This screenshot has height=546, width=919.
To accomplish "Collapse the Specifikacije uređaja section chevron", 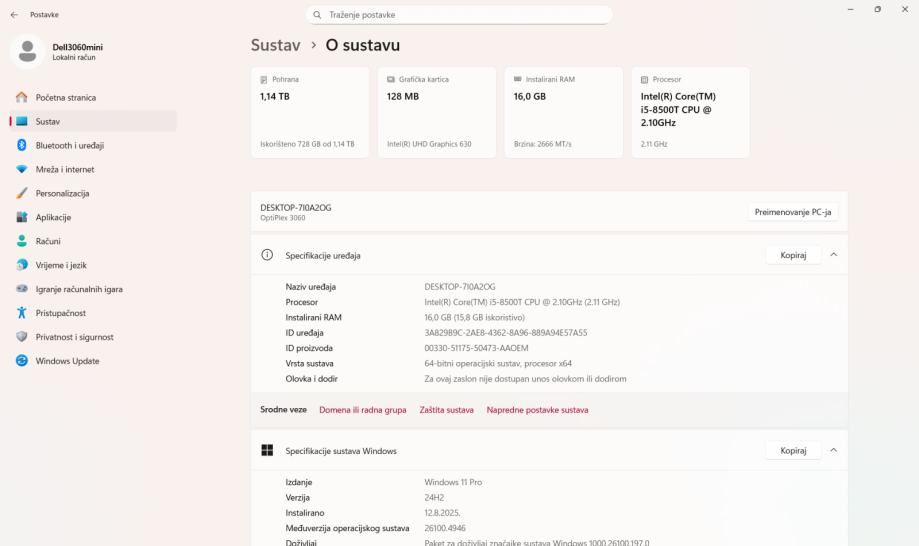I will [x=834, y=255].
